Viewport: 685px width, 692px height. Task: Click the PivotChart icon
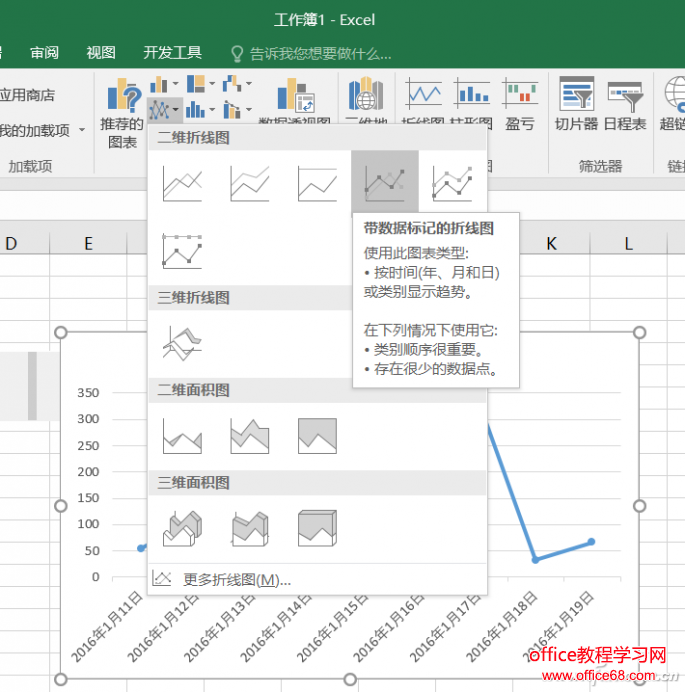[x=295, y=95]
